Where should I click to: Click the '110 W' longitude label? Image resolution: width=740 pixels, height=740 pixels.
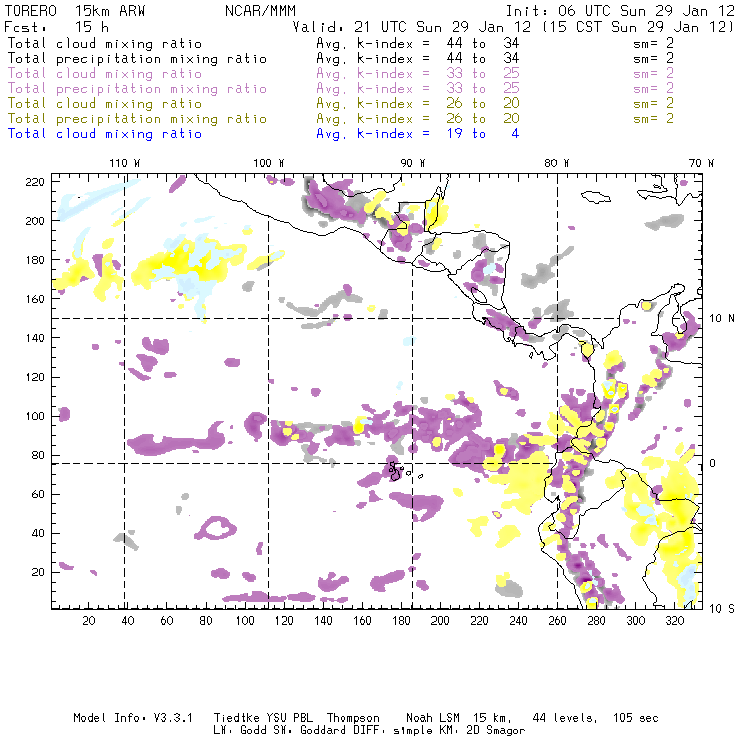point(125,163)
